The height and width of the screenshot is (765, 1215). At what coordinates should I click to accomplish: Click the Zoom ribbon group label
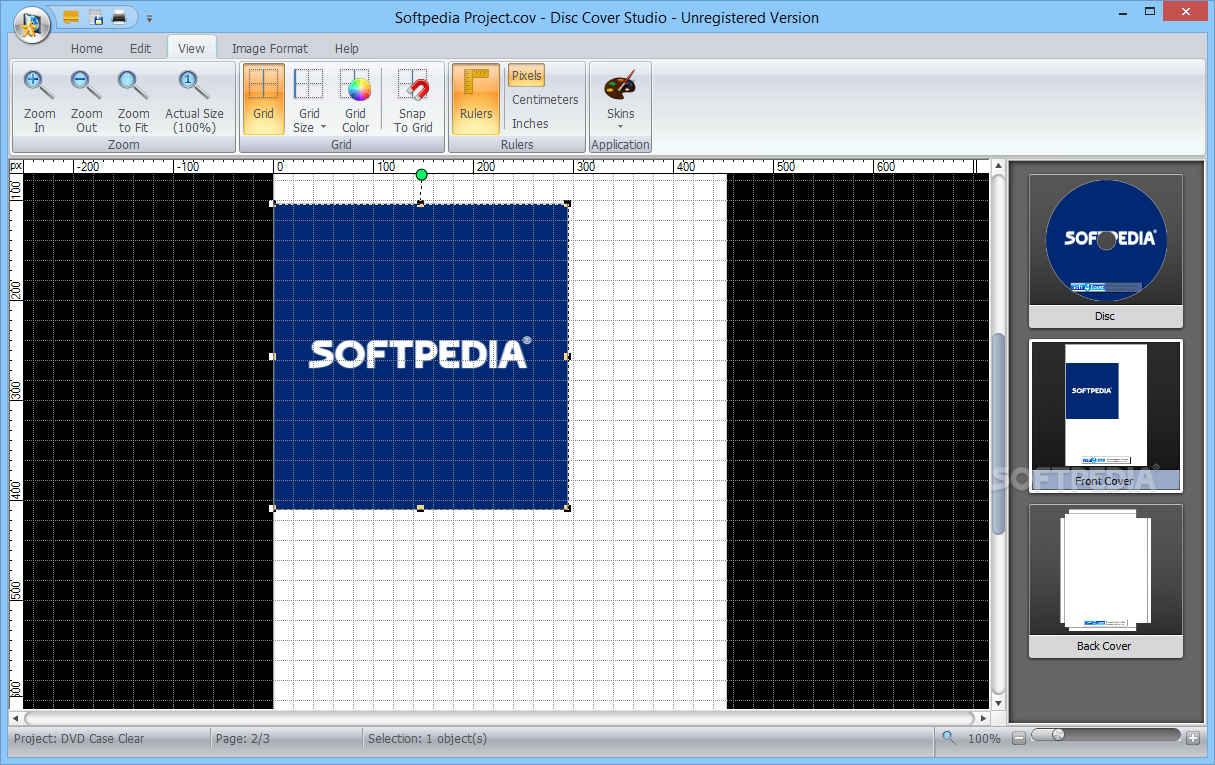point(124,145)
